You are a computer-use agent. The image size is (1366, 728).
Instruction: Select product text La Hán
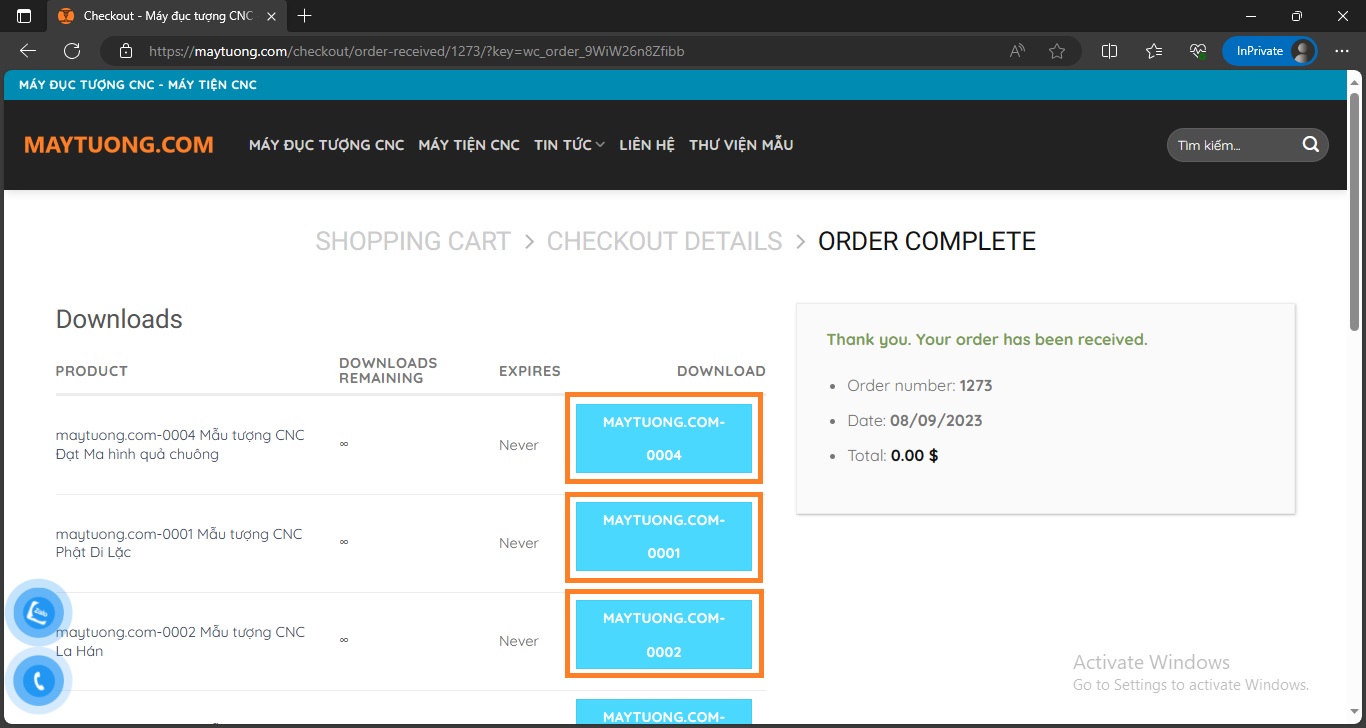79,651
